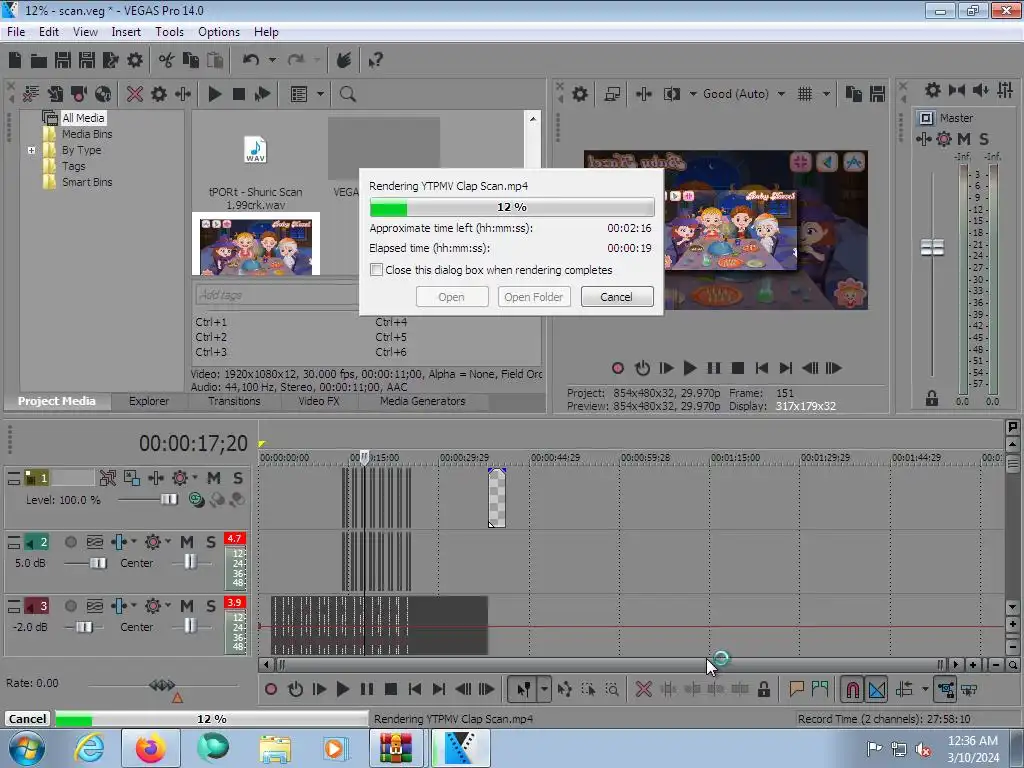Mute video track 1
Image resolution: width=1024 pixels, height=768 pixels.
click(x=214, y=478)
